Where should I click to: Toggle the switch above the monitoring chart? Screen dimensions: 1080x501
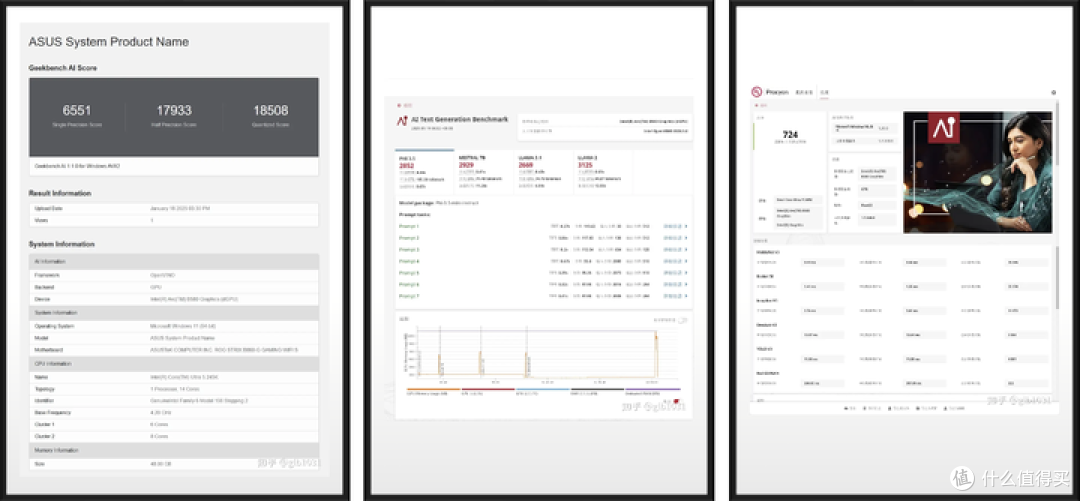coord(683,320)
